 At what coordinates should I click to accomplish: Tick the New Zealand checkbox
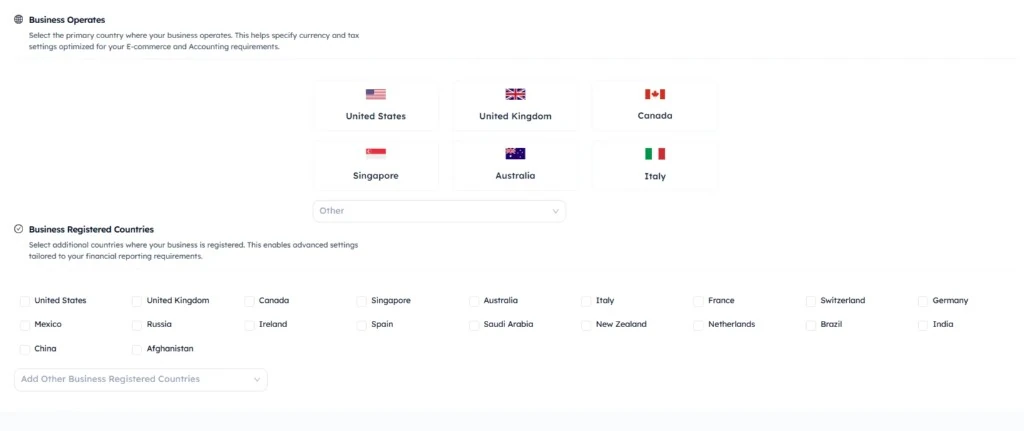(x=586, y=325)
